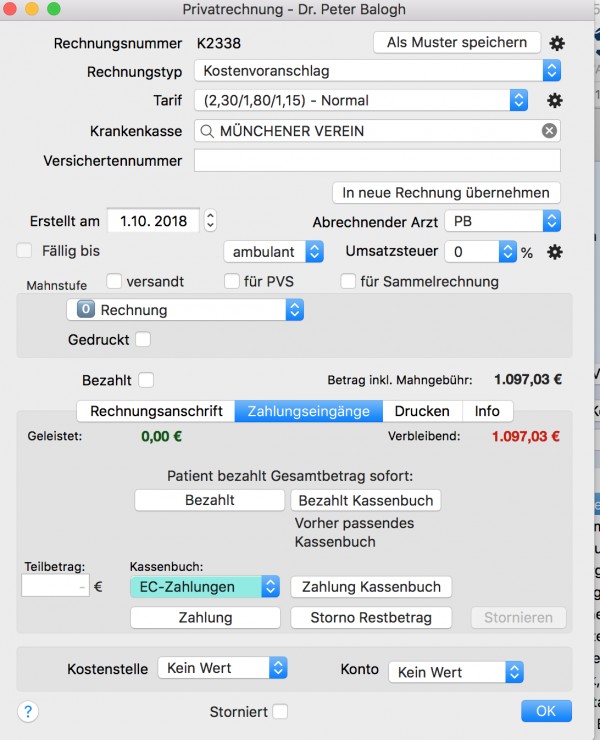Clear the Krankenkasse search field
Image resolution: width=600 pixels, height=740 pixels.
(x=549, y=131)
